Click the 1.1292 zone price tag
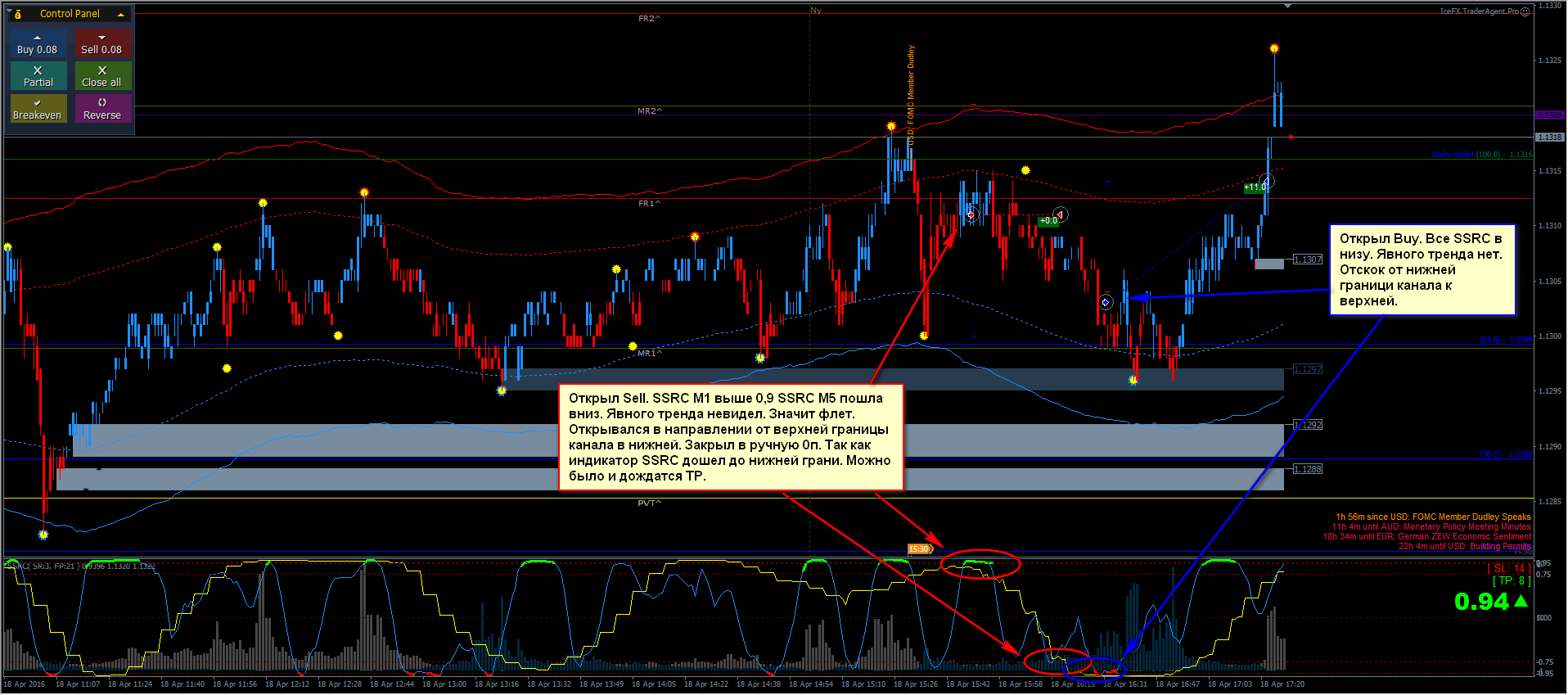 click(1308, 425)
